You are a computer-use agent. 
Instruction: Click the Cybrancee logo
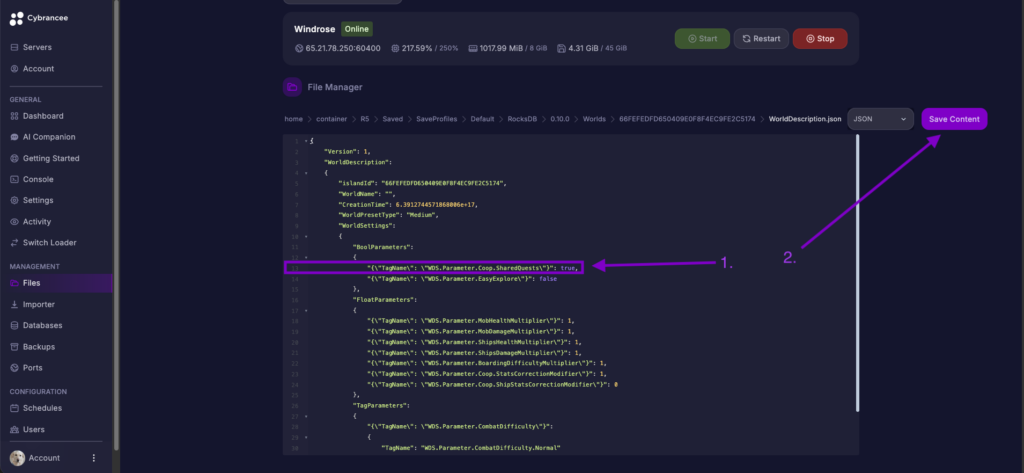(x=17, y=18)
